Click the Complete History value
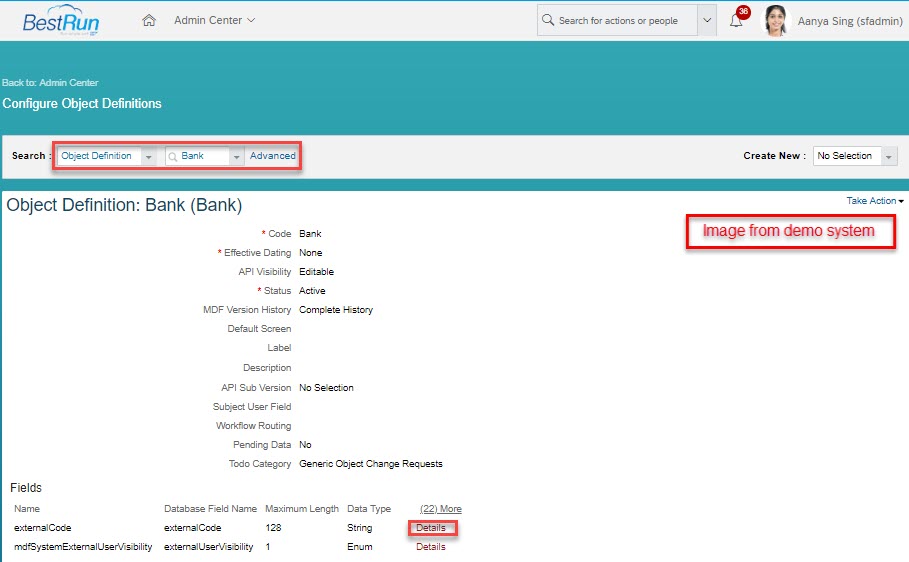The image size is (909, 562). [336, 310]
